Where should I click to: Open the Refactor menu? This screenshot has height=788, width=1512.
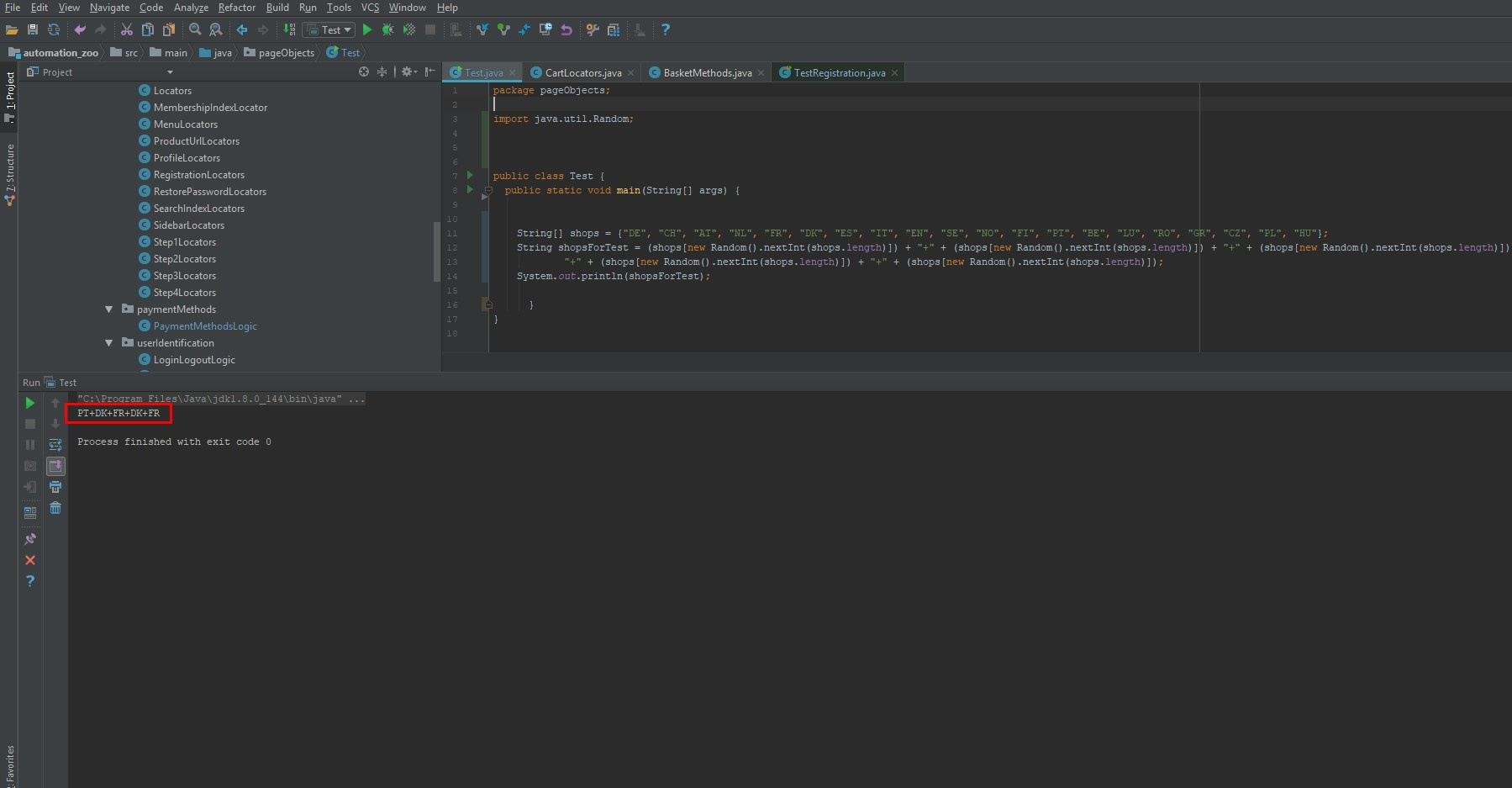tap(236, 8)
